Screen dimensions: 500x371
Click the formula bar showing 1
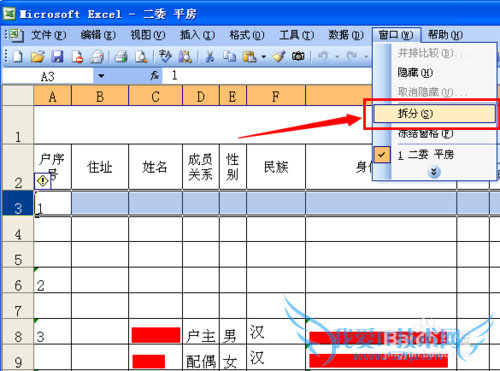click(267, 76)
